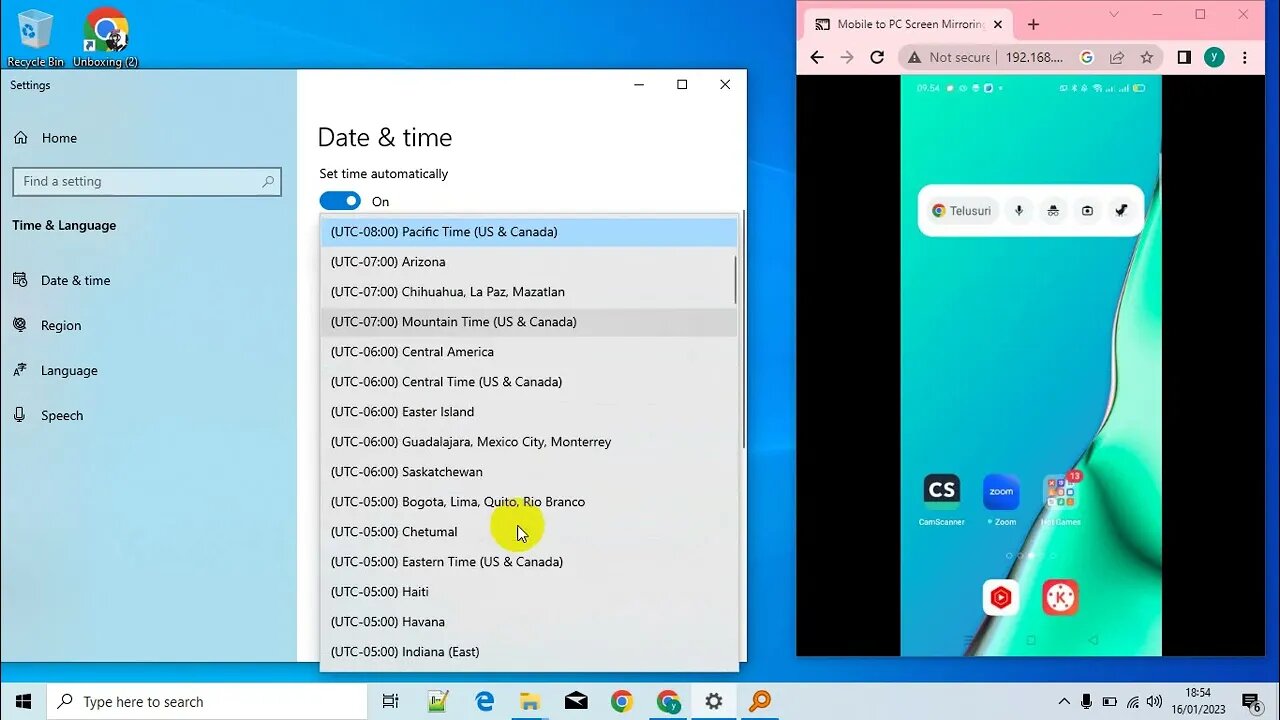The height and width of the screenshot is (720, 1280).
Task: Click the time zone list scrollbar thumb
Action: point(735,280)
